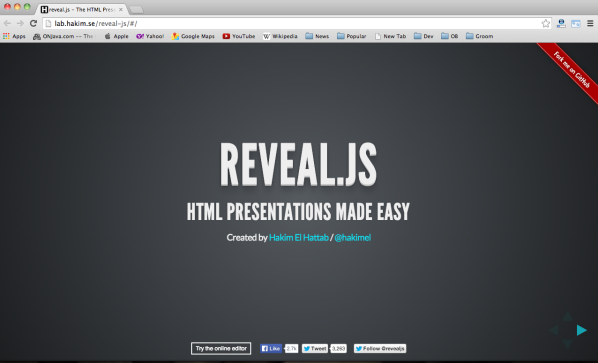598x363 pixels.
Task: Close the reveal.js tab
Action: [x=121, y=10]
